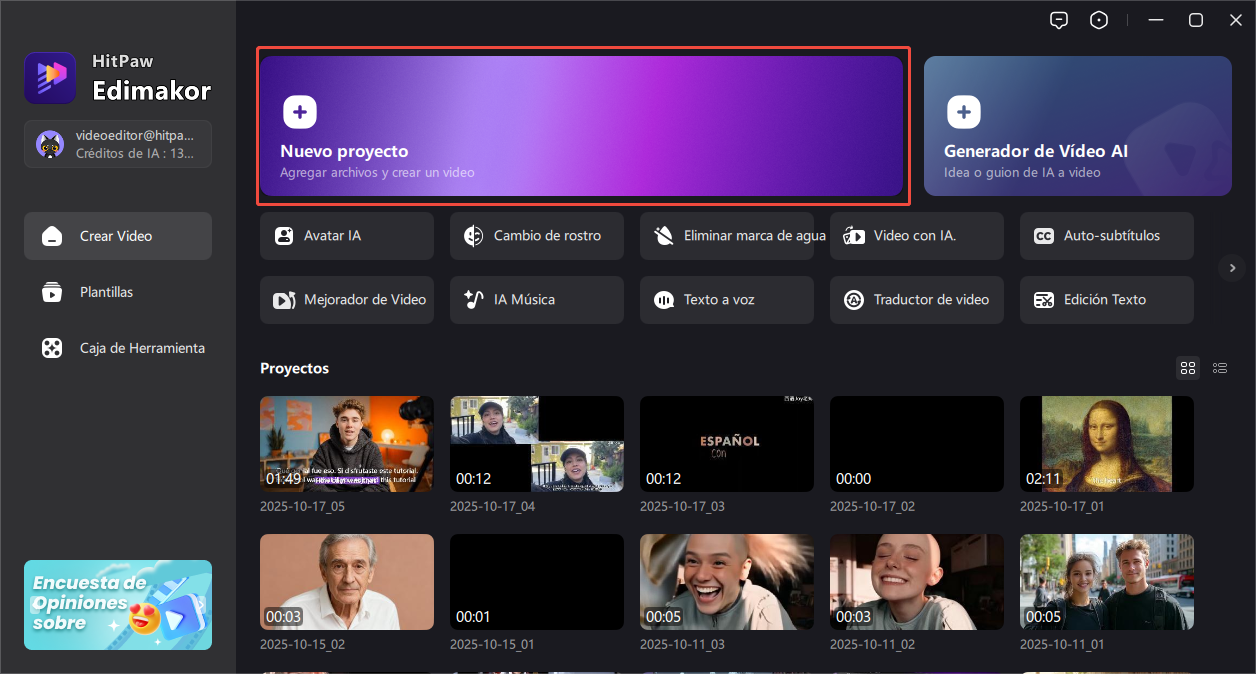Open the Avatar IA tool
Image resolution: width=1256 pixels, height=674 pixels.
(x=346, y=236)
